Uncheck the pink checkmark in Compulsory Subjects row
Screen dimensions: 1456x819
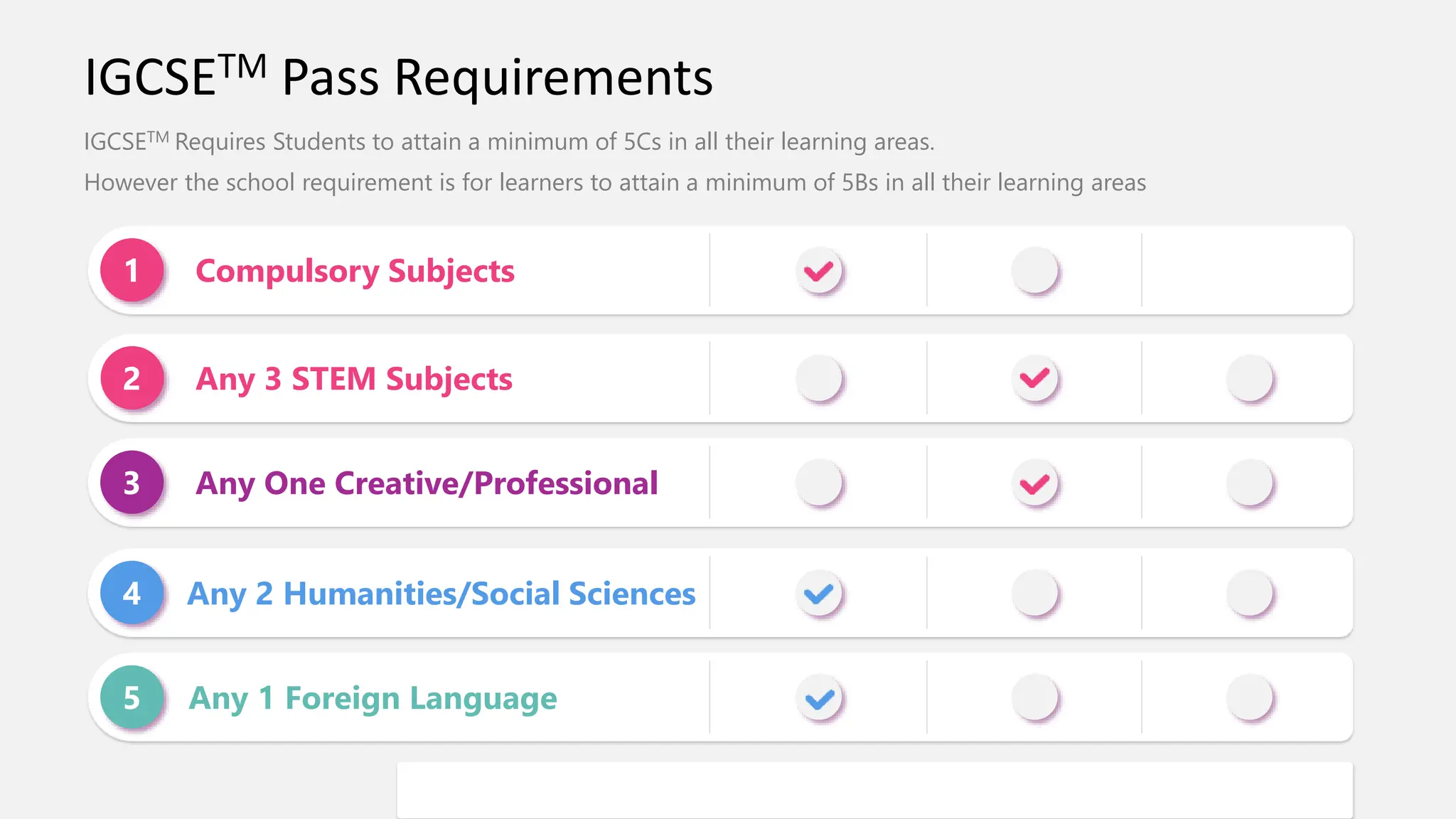click(819, 271)
